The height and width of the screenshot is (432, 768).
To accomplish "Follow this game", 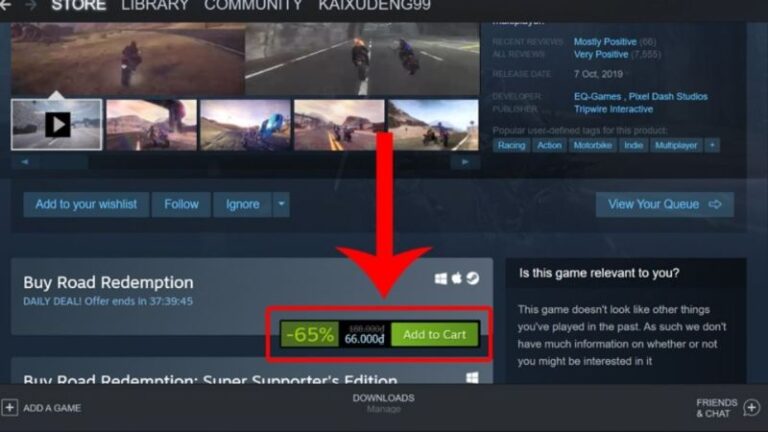I will click(x=181, y=204).
